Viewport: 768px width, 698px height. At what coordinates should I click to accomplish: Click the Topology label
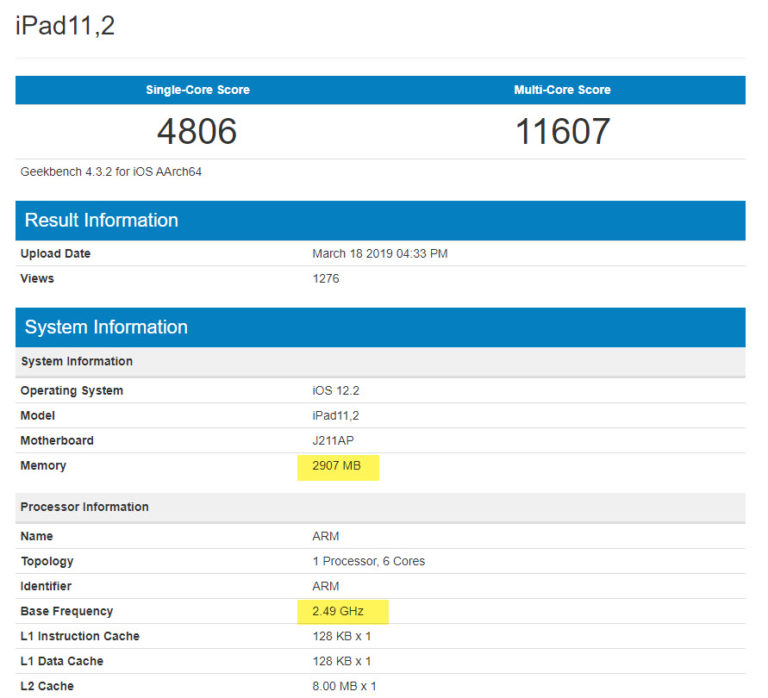[47, 561]
